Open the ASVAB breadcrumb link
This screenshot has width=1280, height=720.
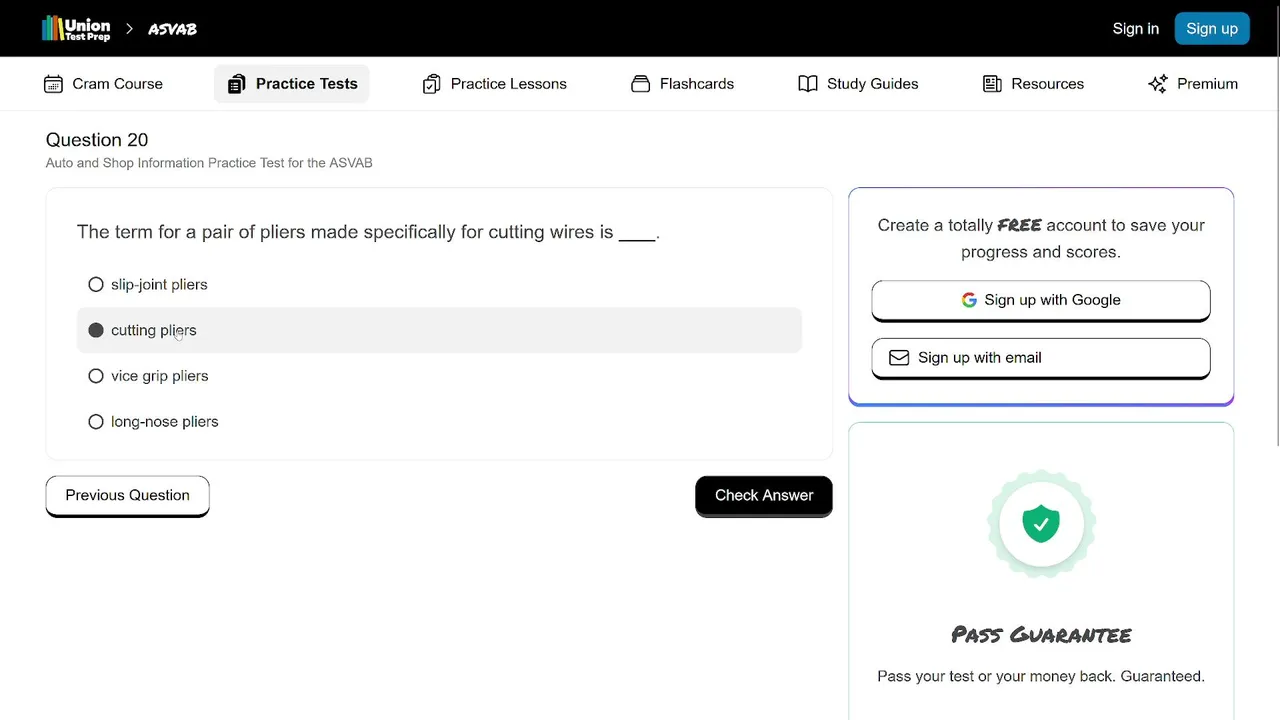172,29
